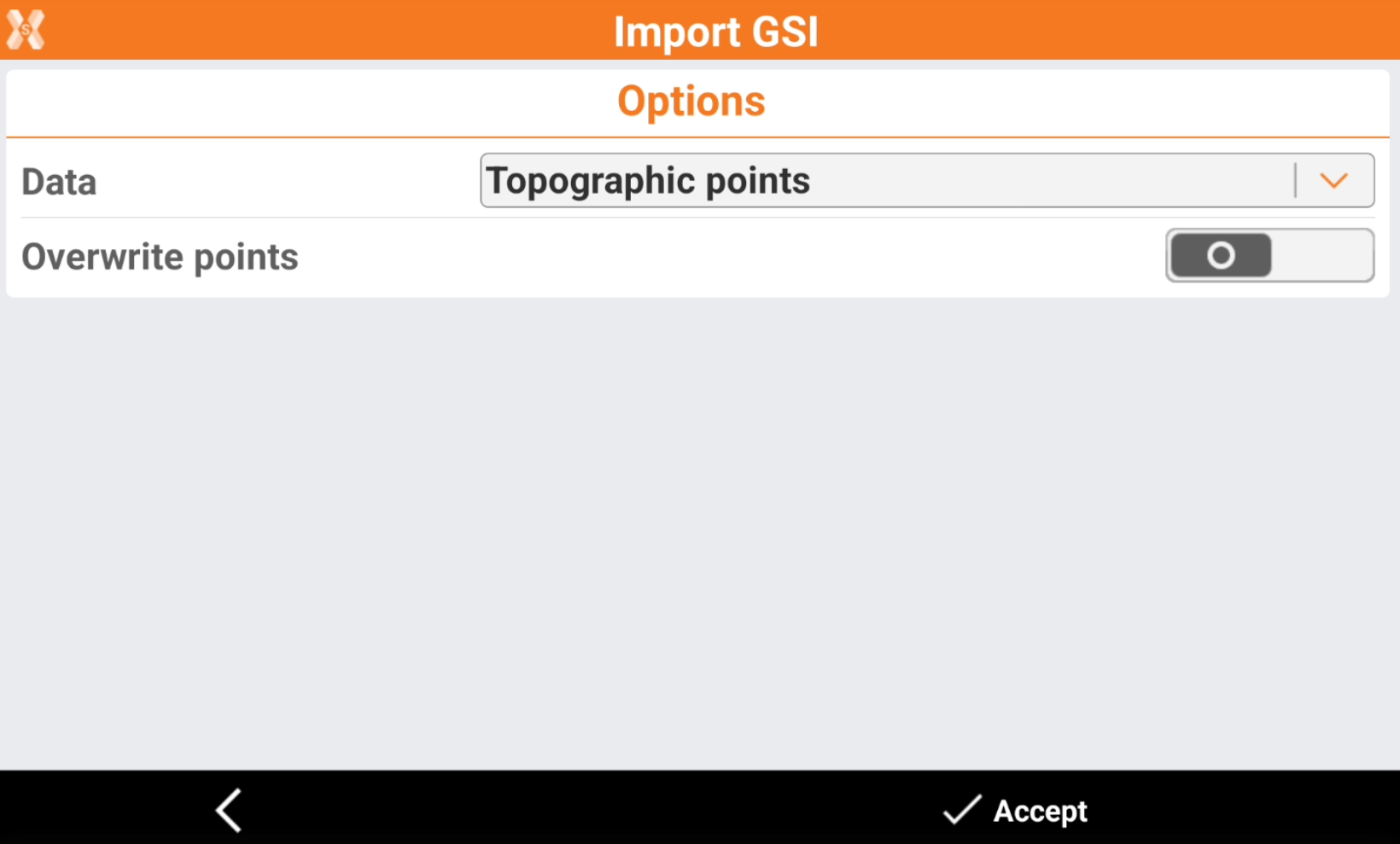The image size is (1400, 844).
Task: Click the empty gray area below options
Action: tap(698, 529)
